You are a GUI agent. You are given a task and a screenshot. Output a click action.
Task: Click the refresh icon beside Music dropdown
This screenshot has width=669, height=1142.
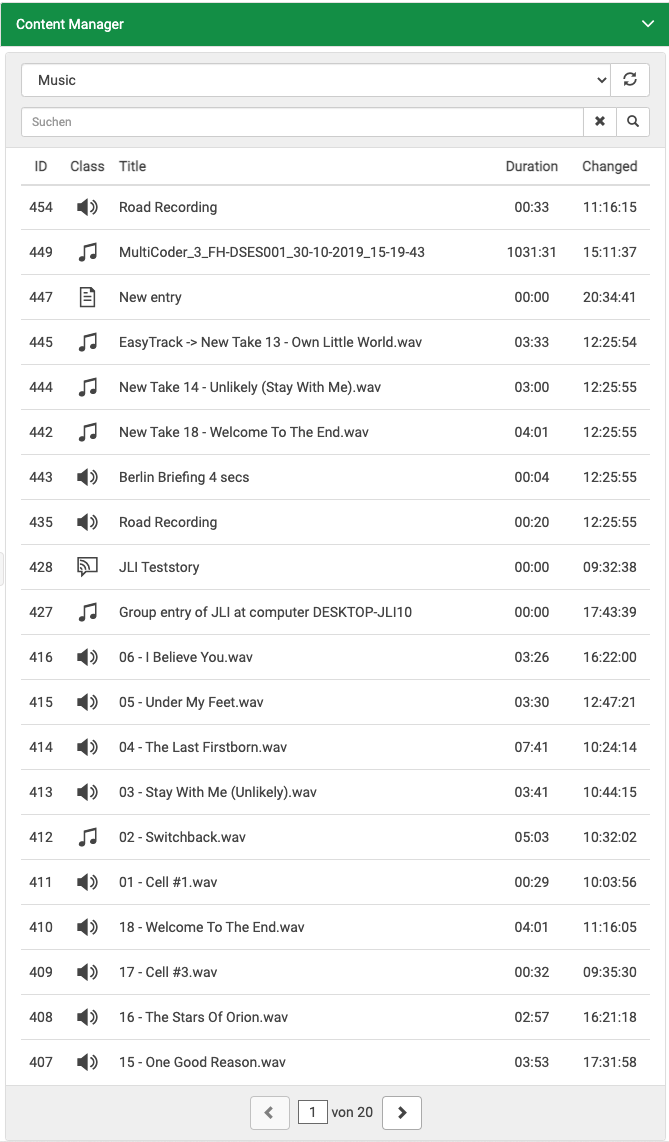pos(630,80)
